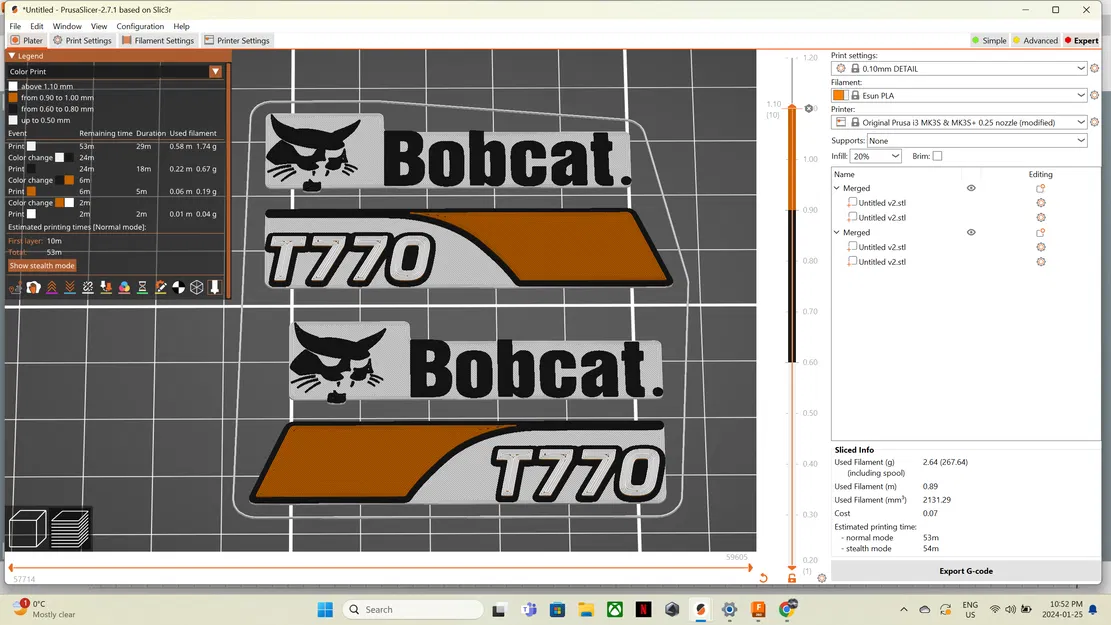Hide the first Merged object with its eye icon
This screenshot has height=625, width=1111.
pyautogui.click(x=970, y=188)
